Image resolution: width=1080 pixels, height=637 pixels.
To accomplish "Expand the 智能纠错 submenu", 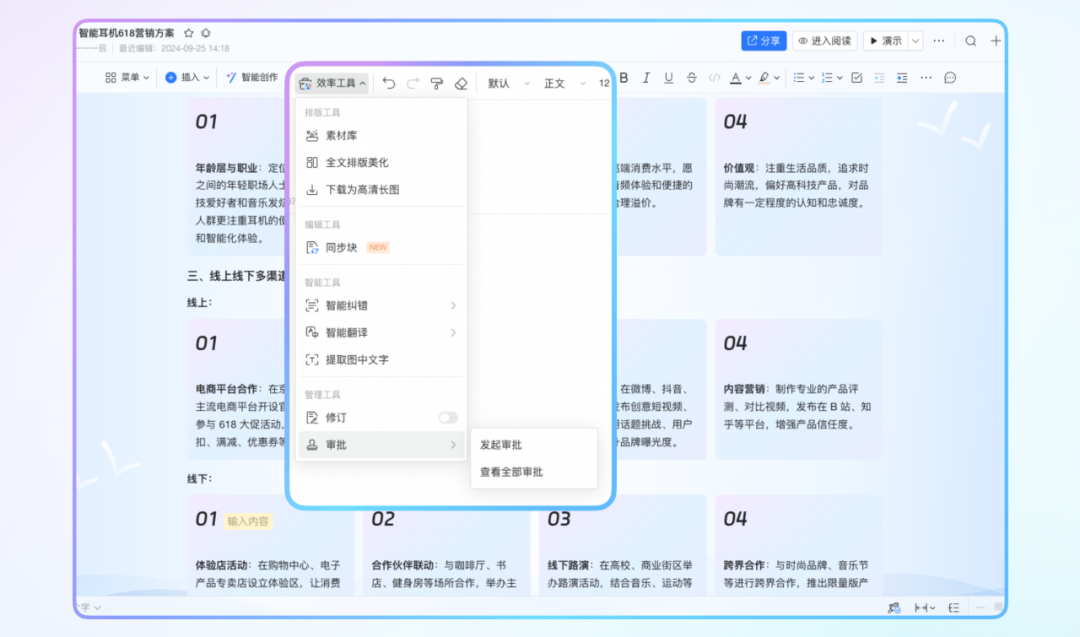I will pyautogui.click(x=381, y=305).
